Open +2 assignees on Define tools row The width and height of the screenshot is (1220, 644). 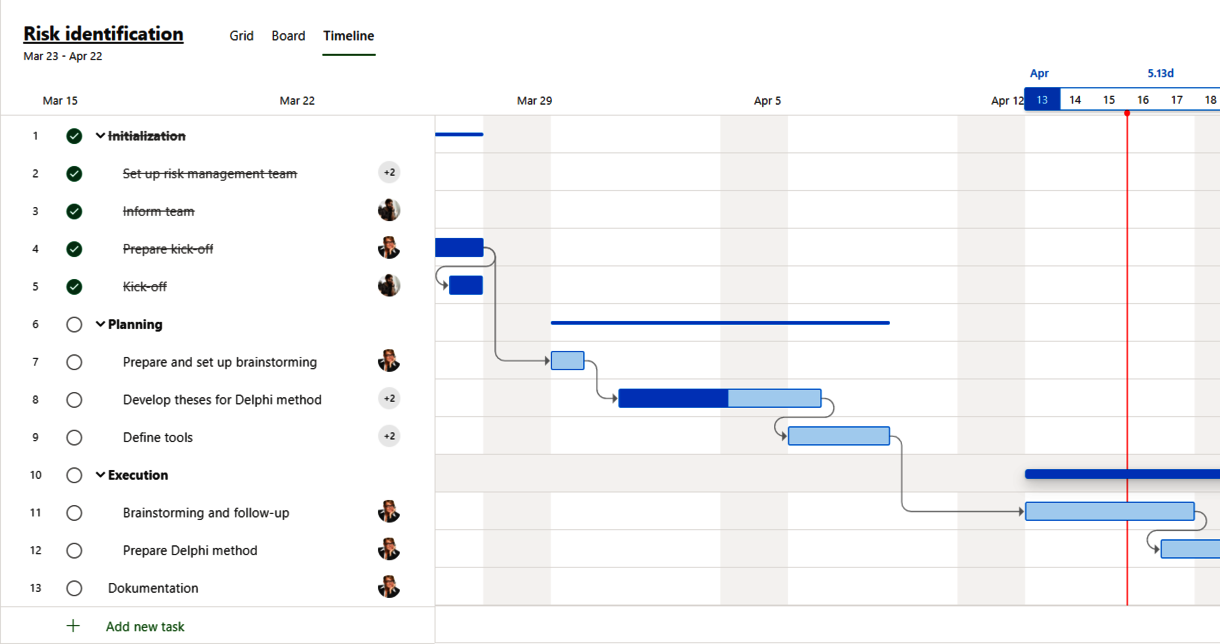tap(389, 436)
